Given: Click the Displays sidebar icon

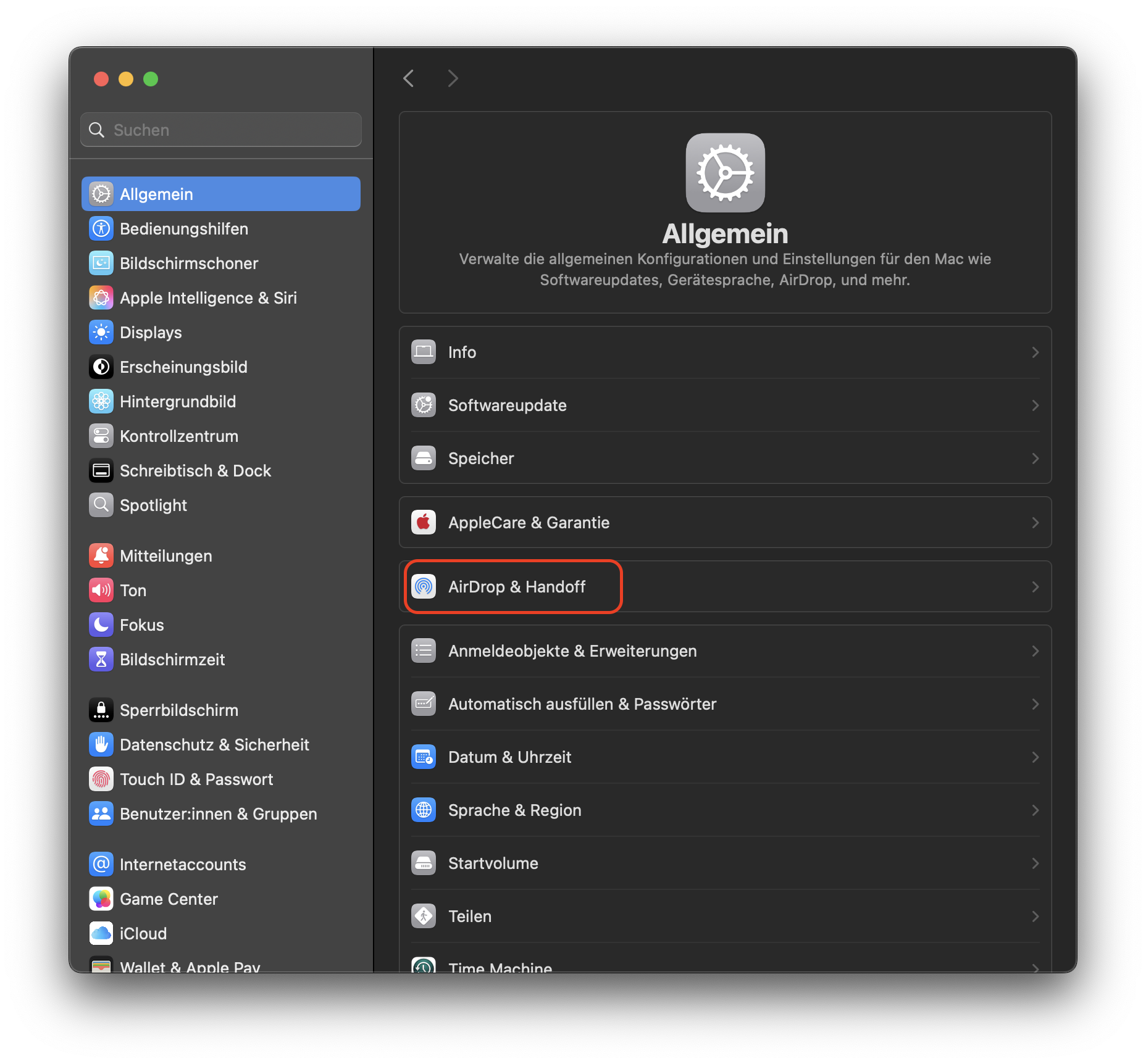Looking at the screenshot, I should (101, 332).
